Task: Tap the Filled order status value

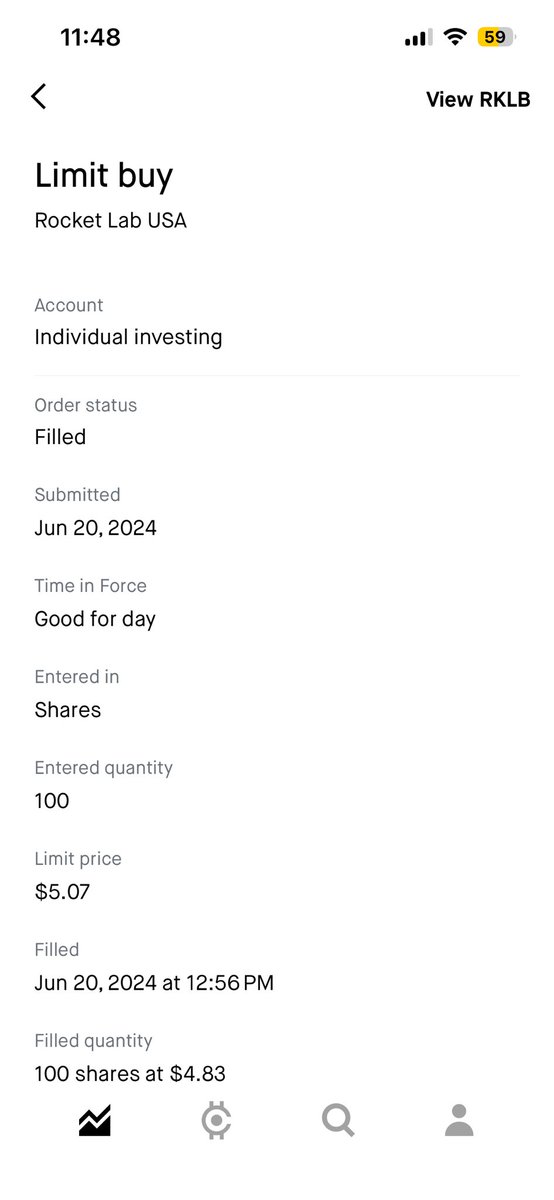Action: 60,437
